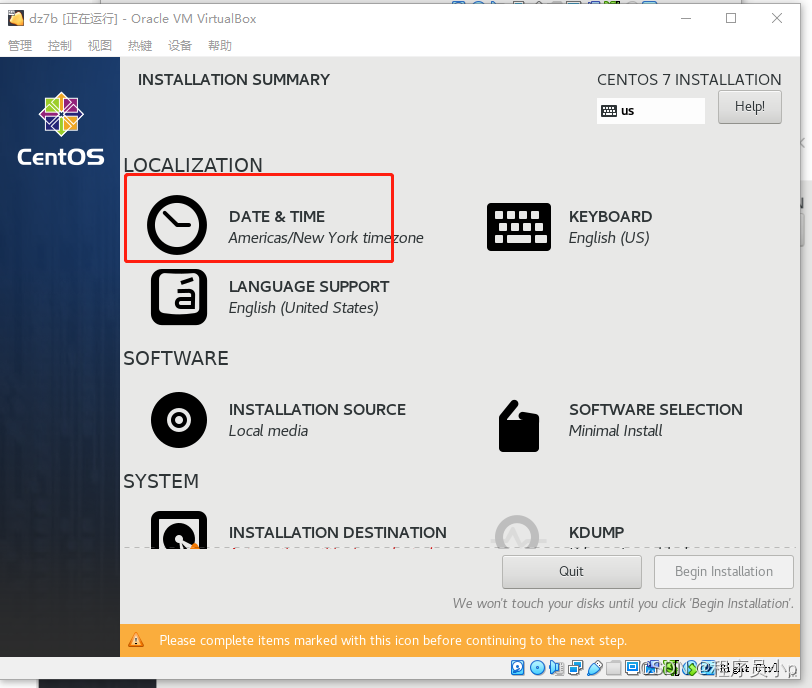The image size is (812, 688).
Task: Click the Begin Installation button
Action: pyautogui.click(x=723, y=572)
